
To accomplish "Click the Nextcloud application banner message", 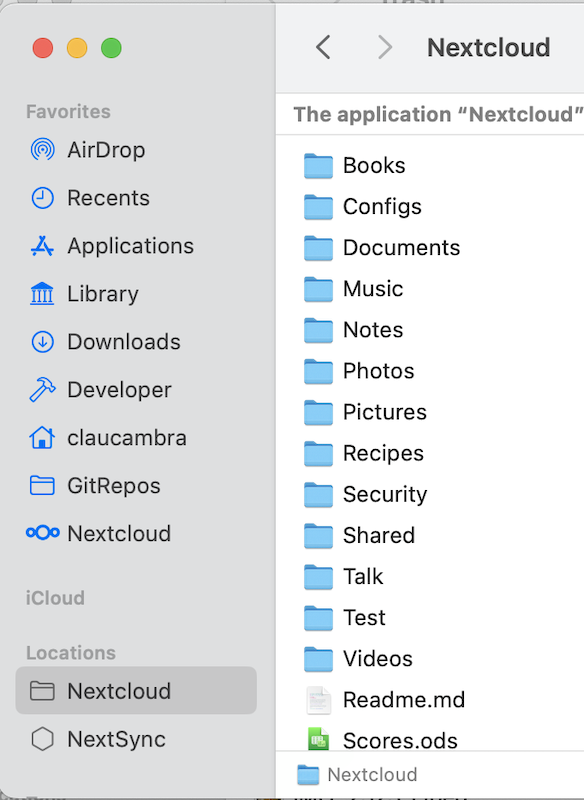I will [x=439, y=114].
